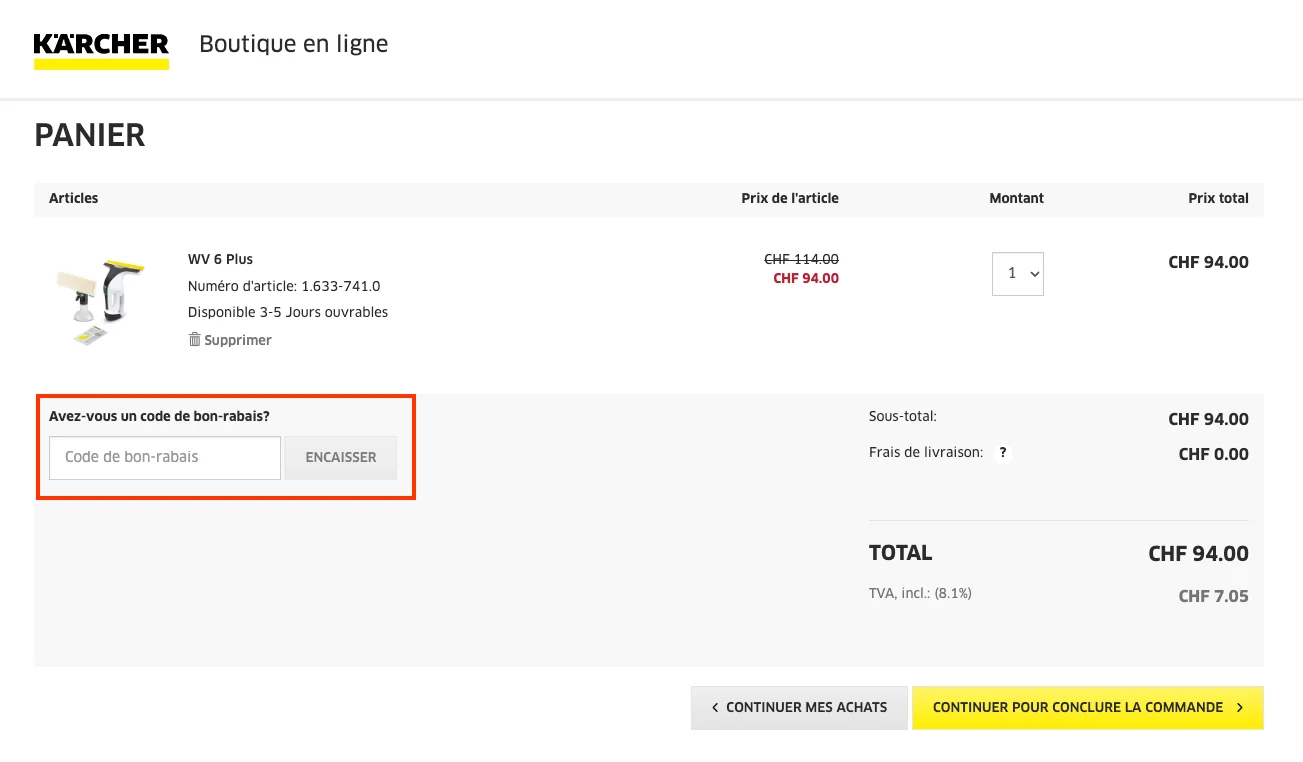This screenshot has width=1303, height=762.
Task: Click the Kärcher logo
Action: tap(100, 48)
